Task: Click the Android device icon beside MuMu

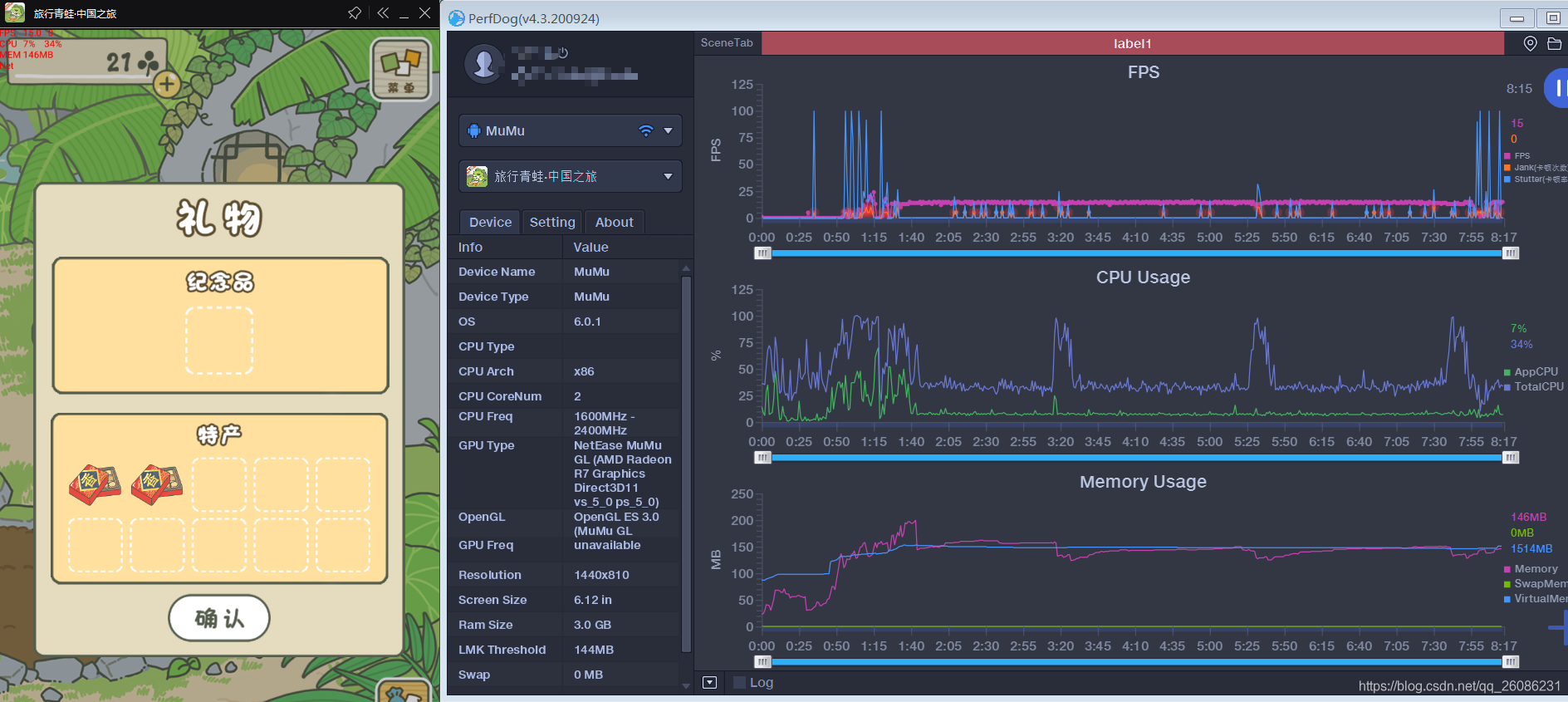Action: point(474,130)
